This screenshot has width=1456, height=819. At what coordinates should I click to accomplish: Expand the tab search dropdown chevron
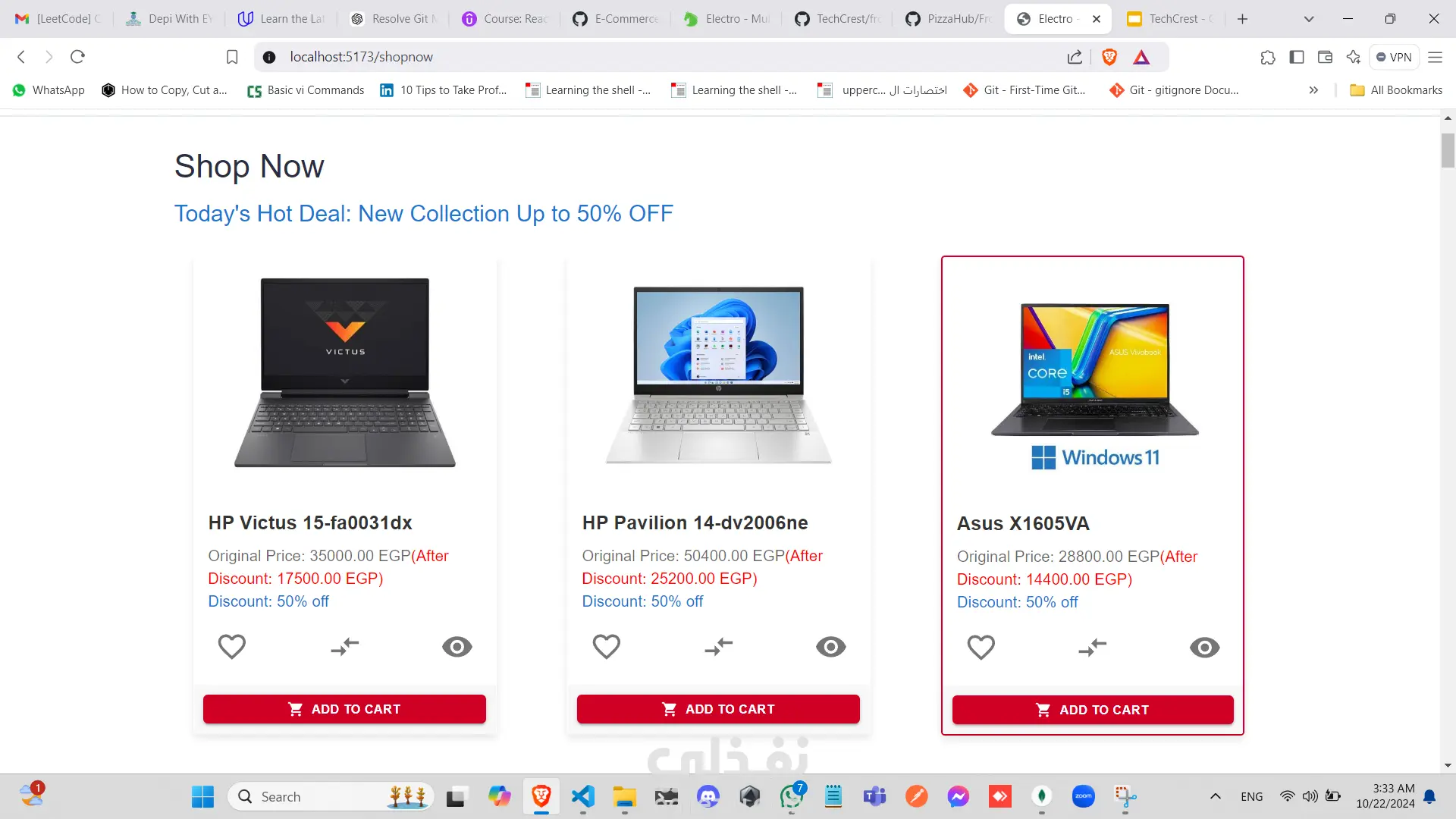(x=1309, y=19)
